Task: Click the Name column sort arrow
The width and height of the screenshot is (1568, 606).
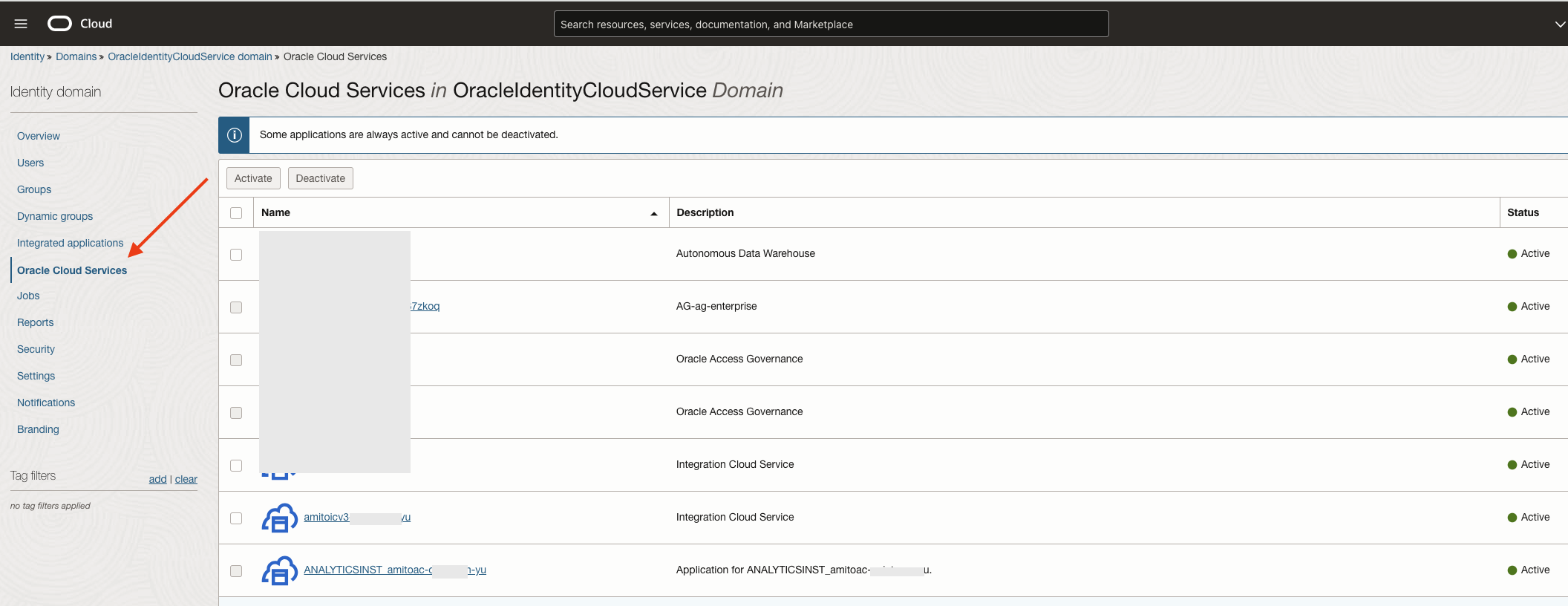Action: click(653, 214)
